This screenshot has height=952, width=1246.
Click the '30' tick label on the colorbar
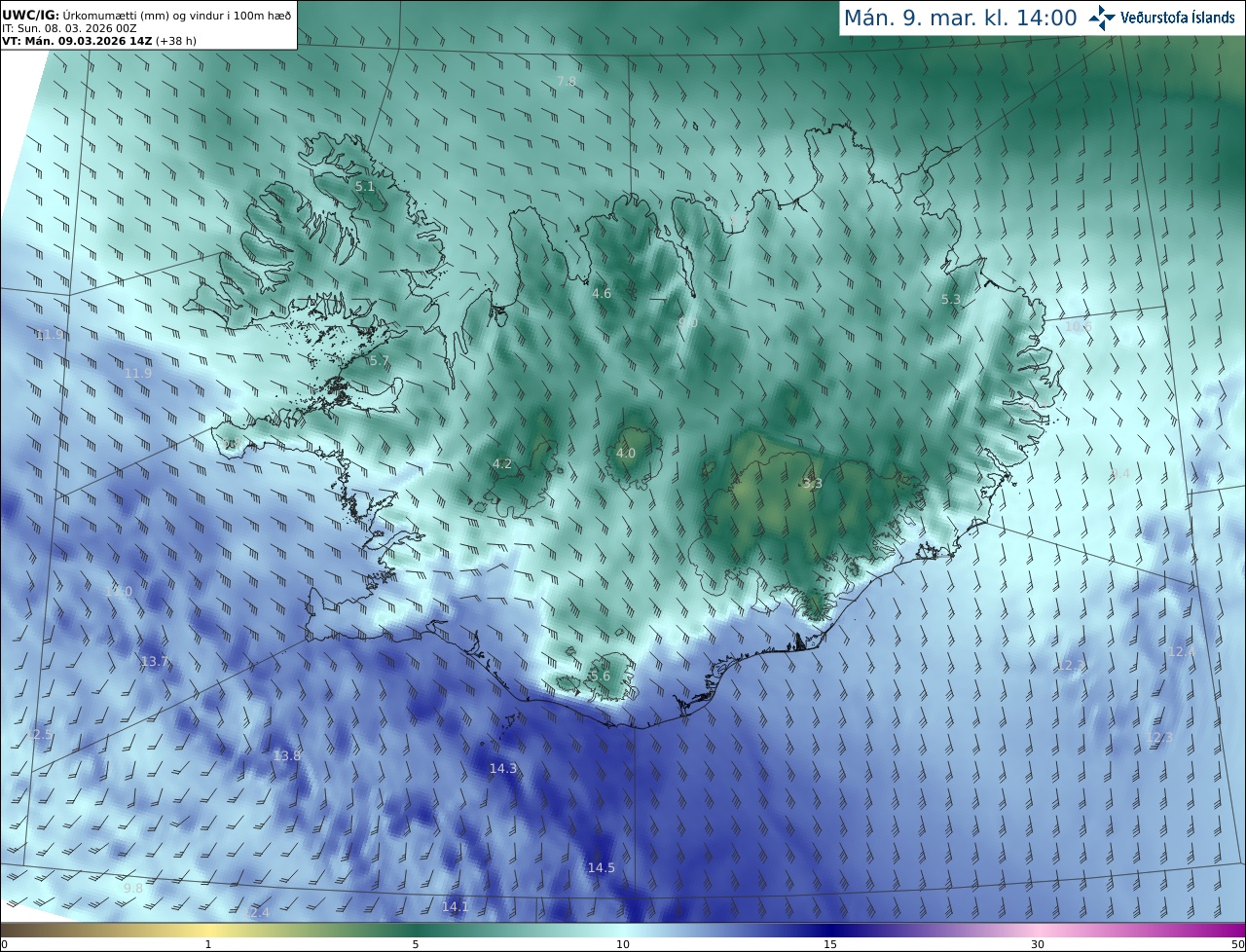click(1038, 944)
